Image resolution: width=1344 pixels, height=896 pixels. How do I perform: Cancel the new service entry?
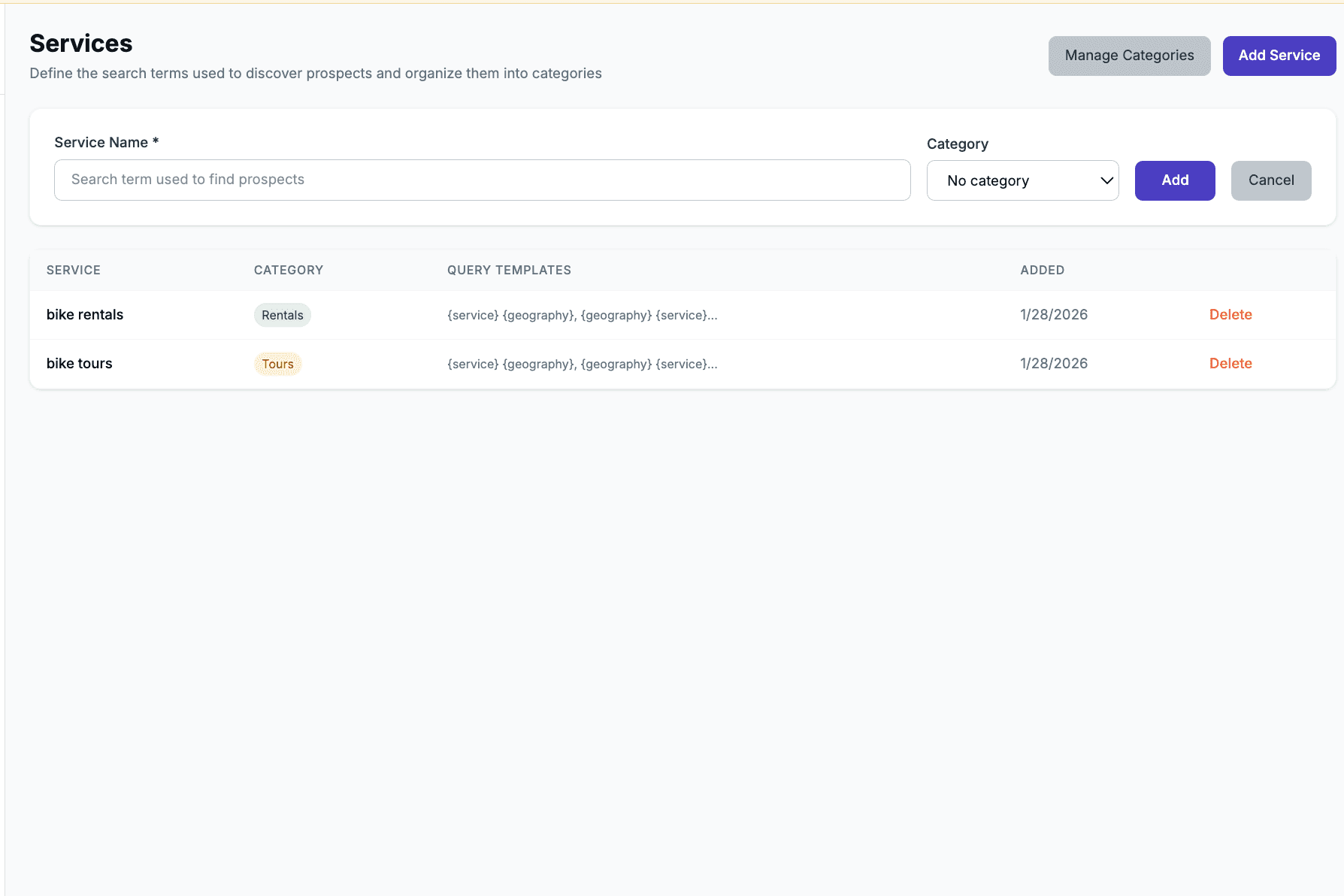(x=1271, y=180)
